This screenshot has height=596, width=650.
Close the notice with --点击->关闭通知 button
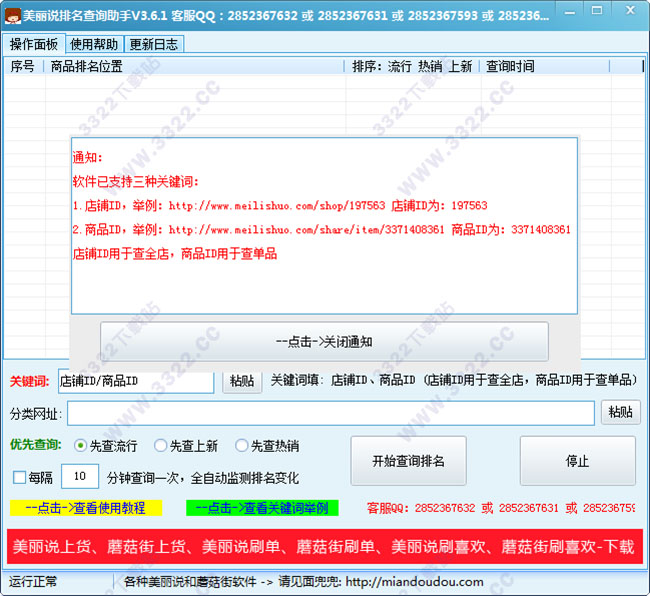click(324, 342)
